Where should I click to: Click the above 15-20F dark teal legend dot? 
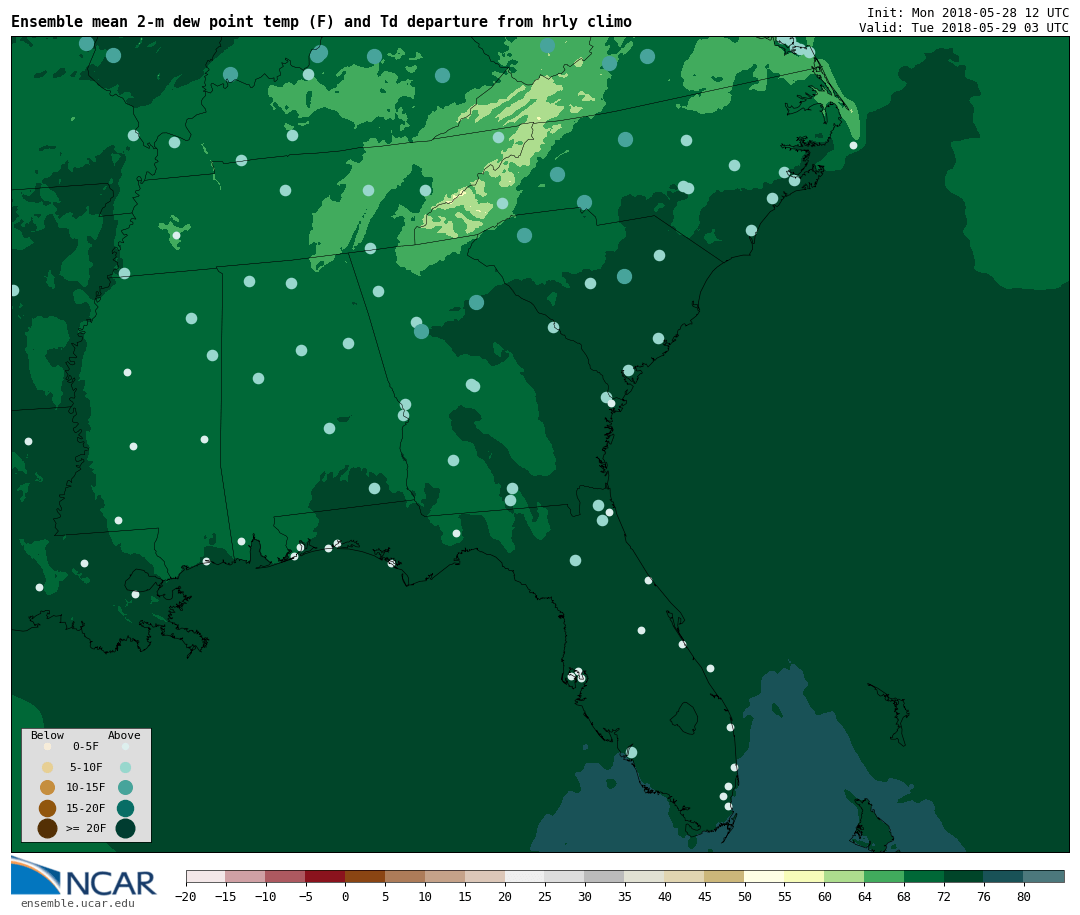point(125,808)
